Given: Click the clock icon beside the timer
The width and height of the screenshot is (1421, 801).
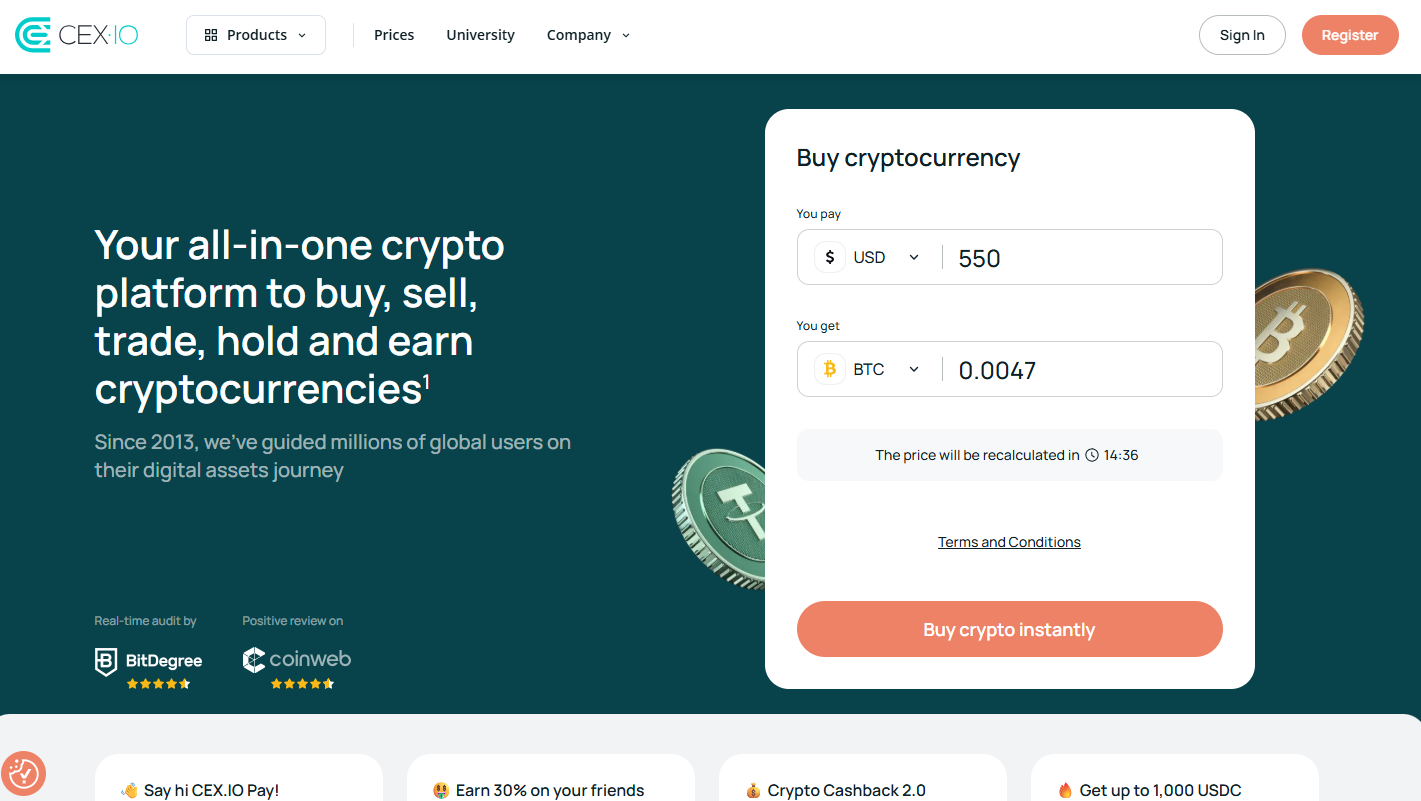Looking at the screenshot, I should (x=1092, y=455).
